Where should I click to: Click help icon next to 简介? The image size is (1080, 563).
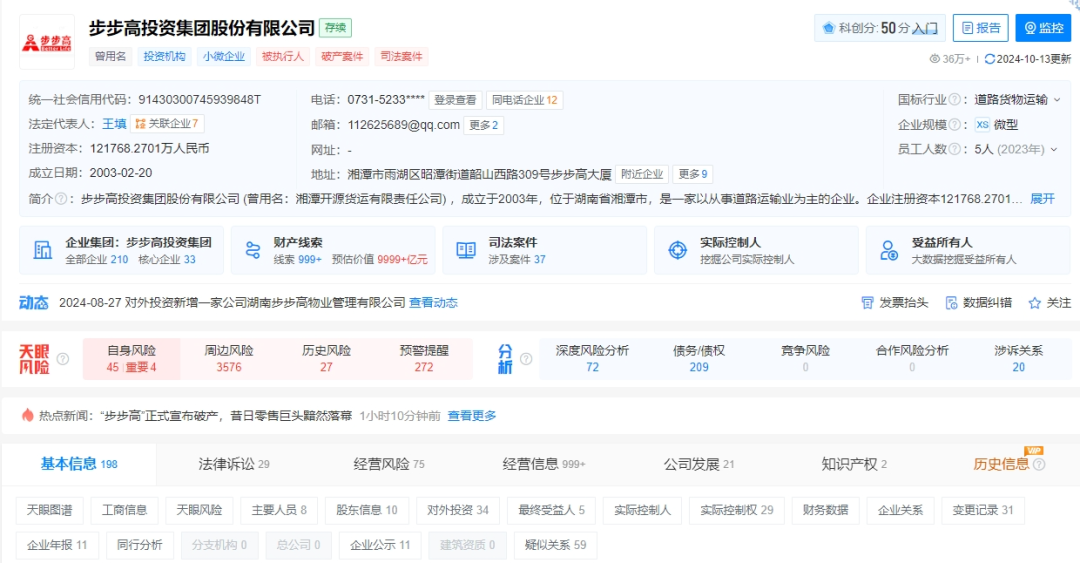tap(61, 199)
